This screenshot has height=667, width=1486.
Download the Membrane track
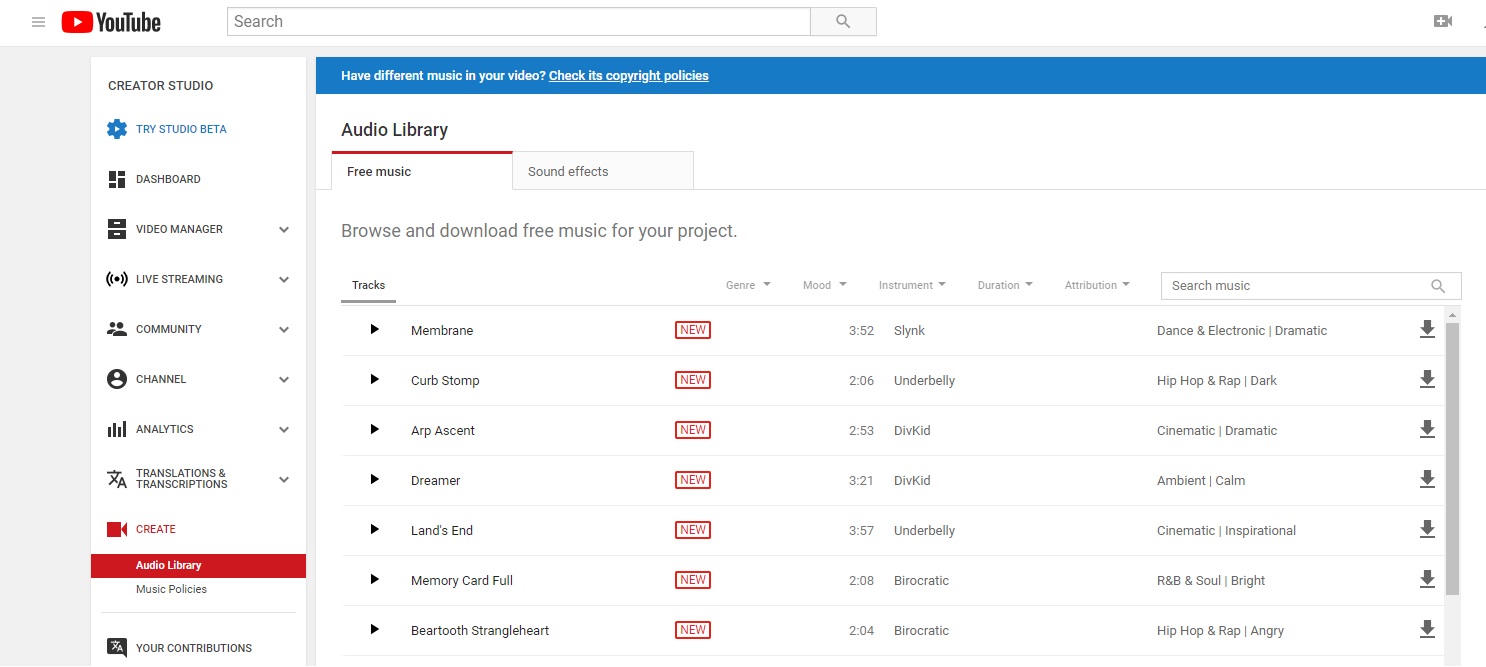[x=1427, y=329]
